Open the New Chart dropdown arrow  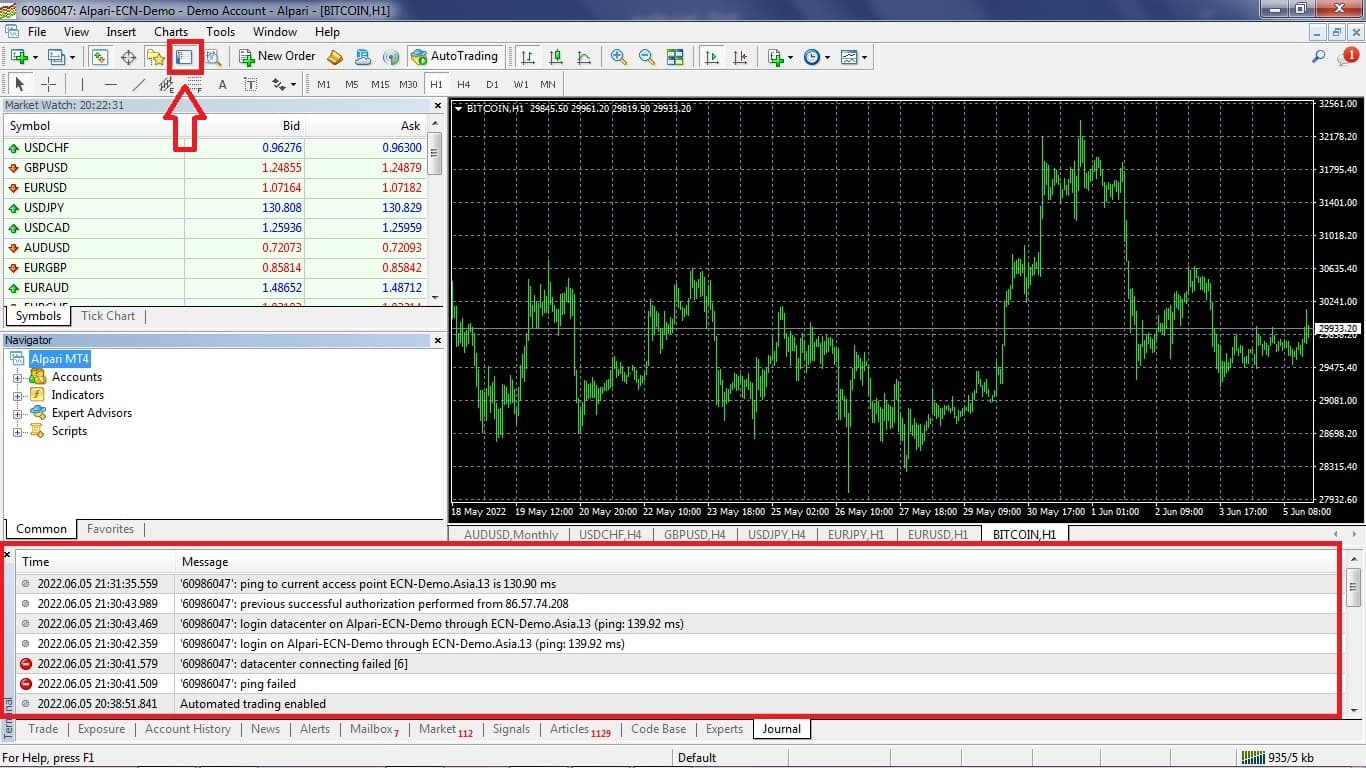pos(35,58)
